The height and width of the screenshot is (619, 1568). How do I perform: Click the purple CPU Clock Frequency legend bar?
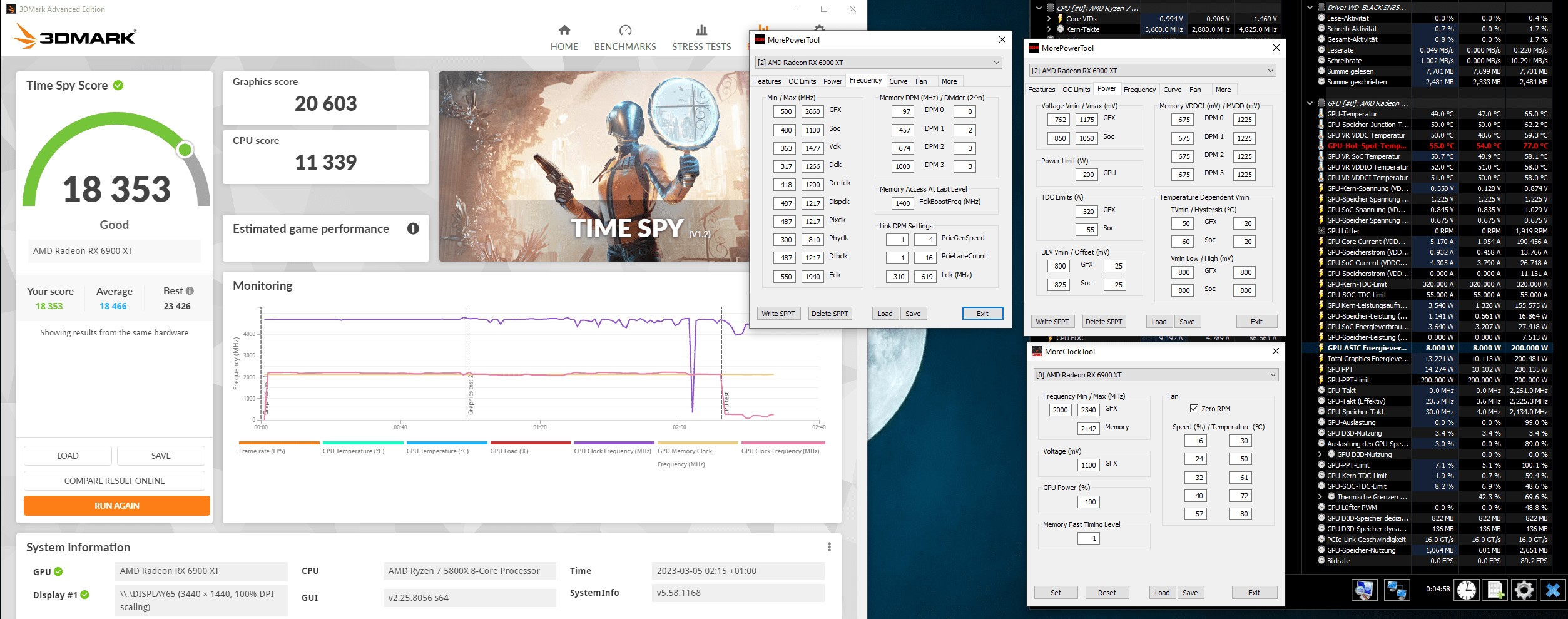point(614,443)
